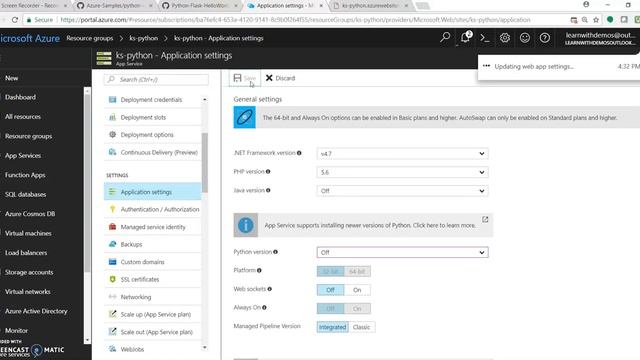Click the WebJobs icon
Image resolution: width=640 pixels, height=360 pixels.
112,349
